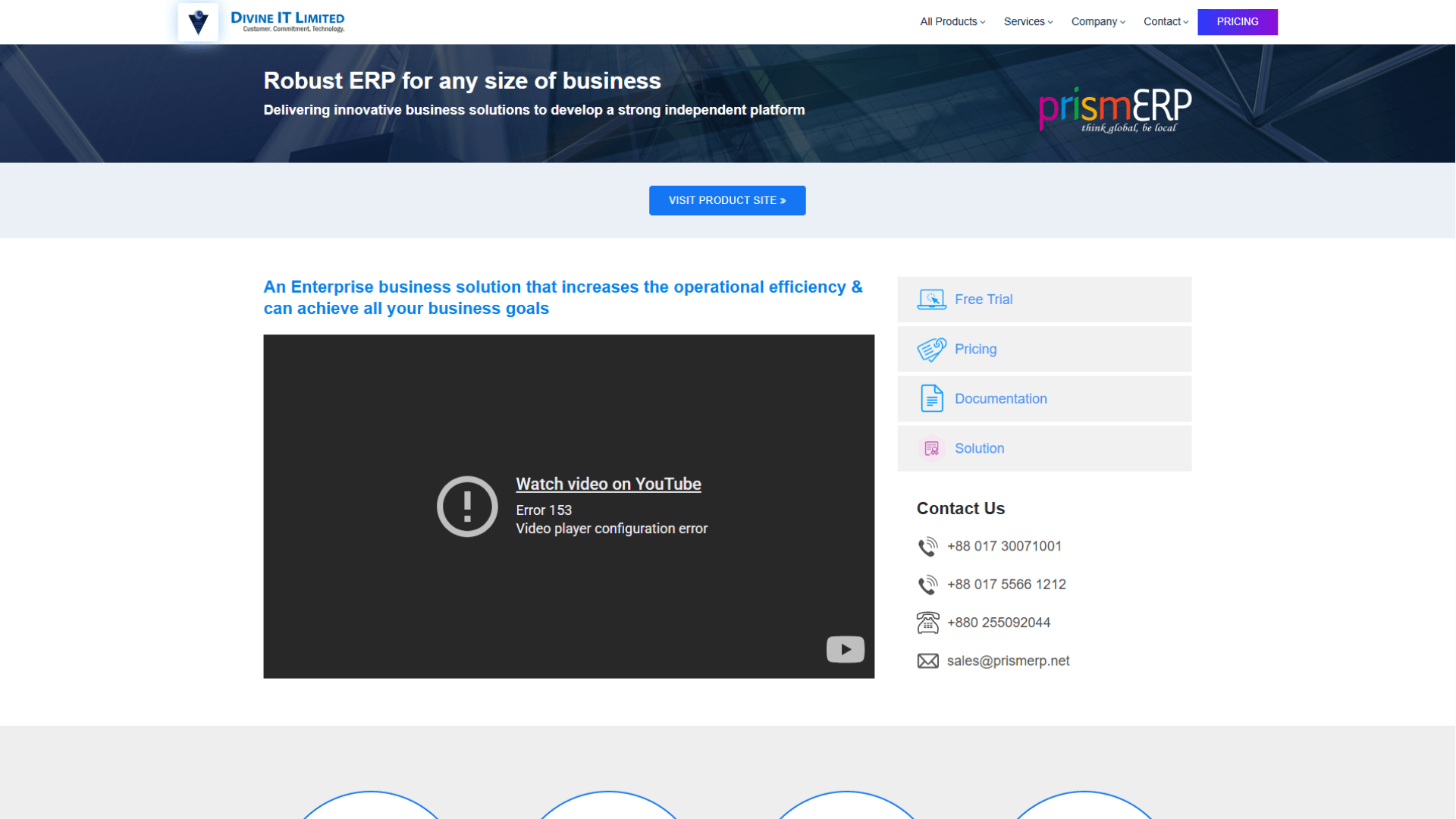Click the YouTube play logo in video
The image size is (1456, 819).
point(845,649)
